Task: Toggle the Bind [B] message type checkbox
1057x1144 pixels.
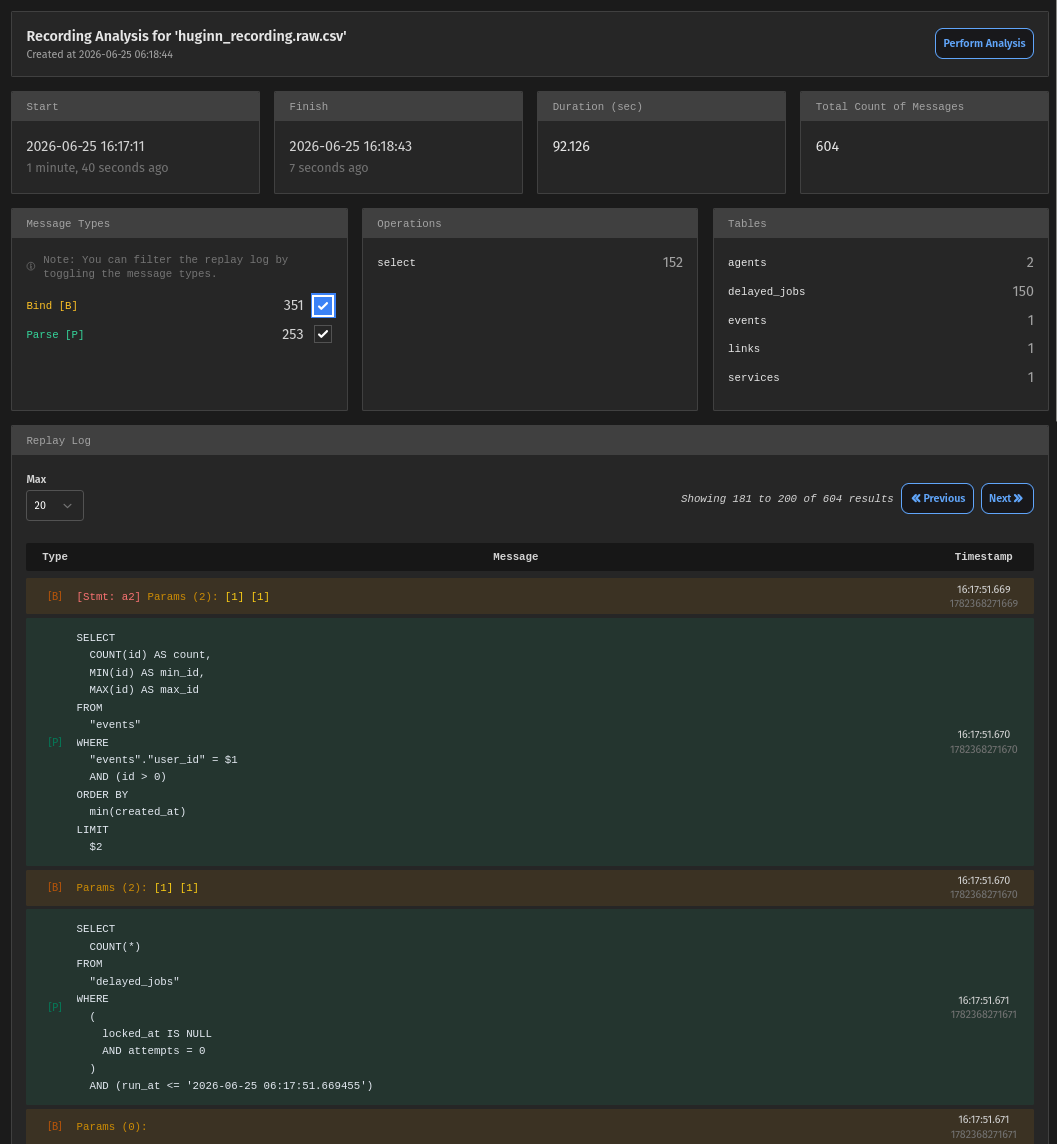Action: pos(322,306)
